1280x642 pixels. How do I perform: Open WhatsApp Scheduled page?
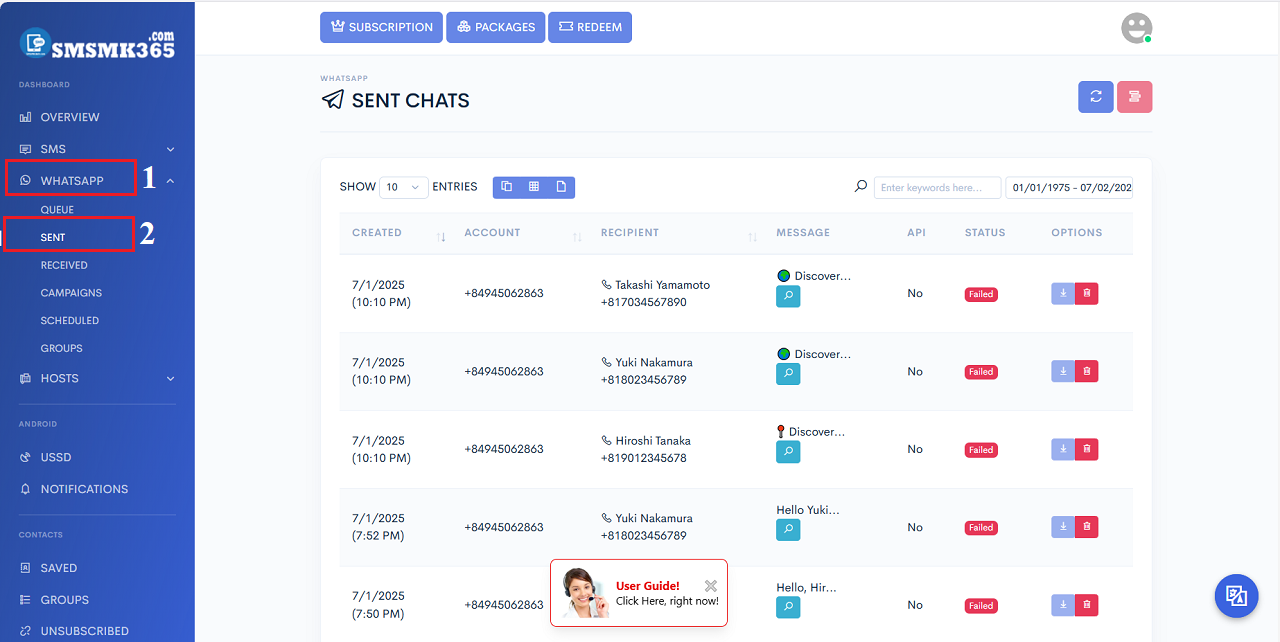point(70,321)
